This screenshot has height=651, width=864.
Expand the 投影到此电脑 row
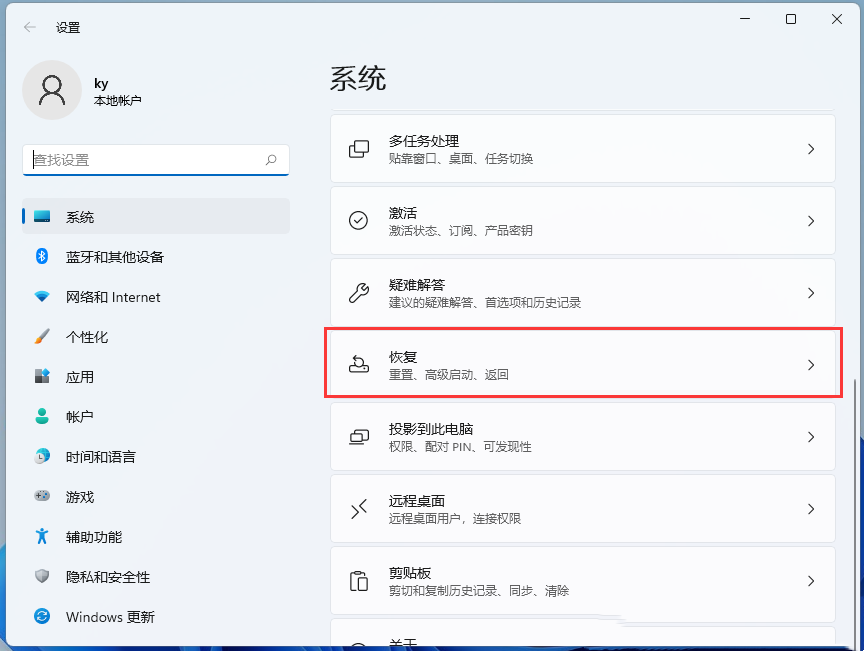click(x=812, y=436)
